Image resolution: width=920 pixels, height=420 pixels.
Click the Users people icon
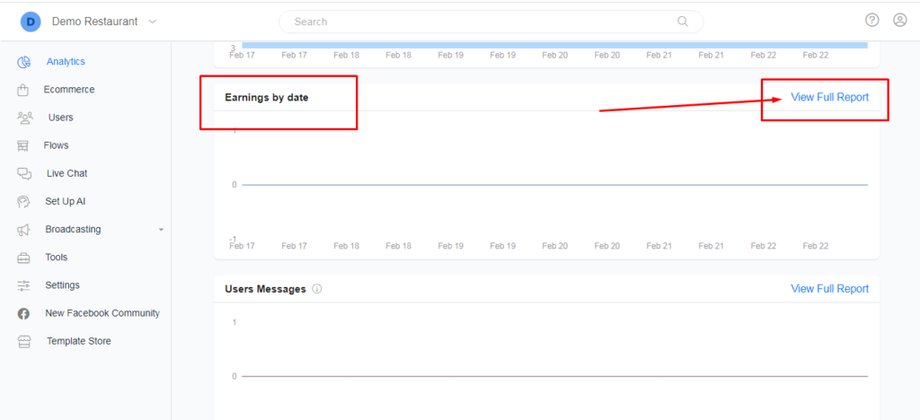25,118
